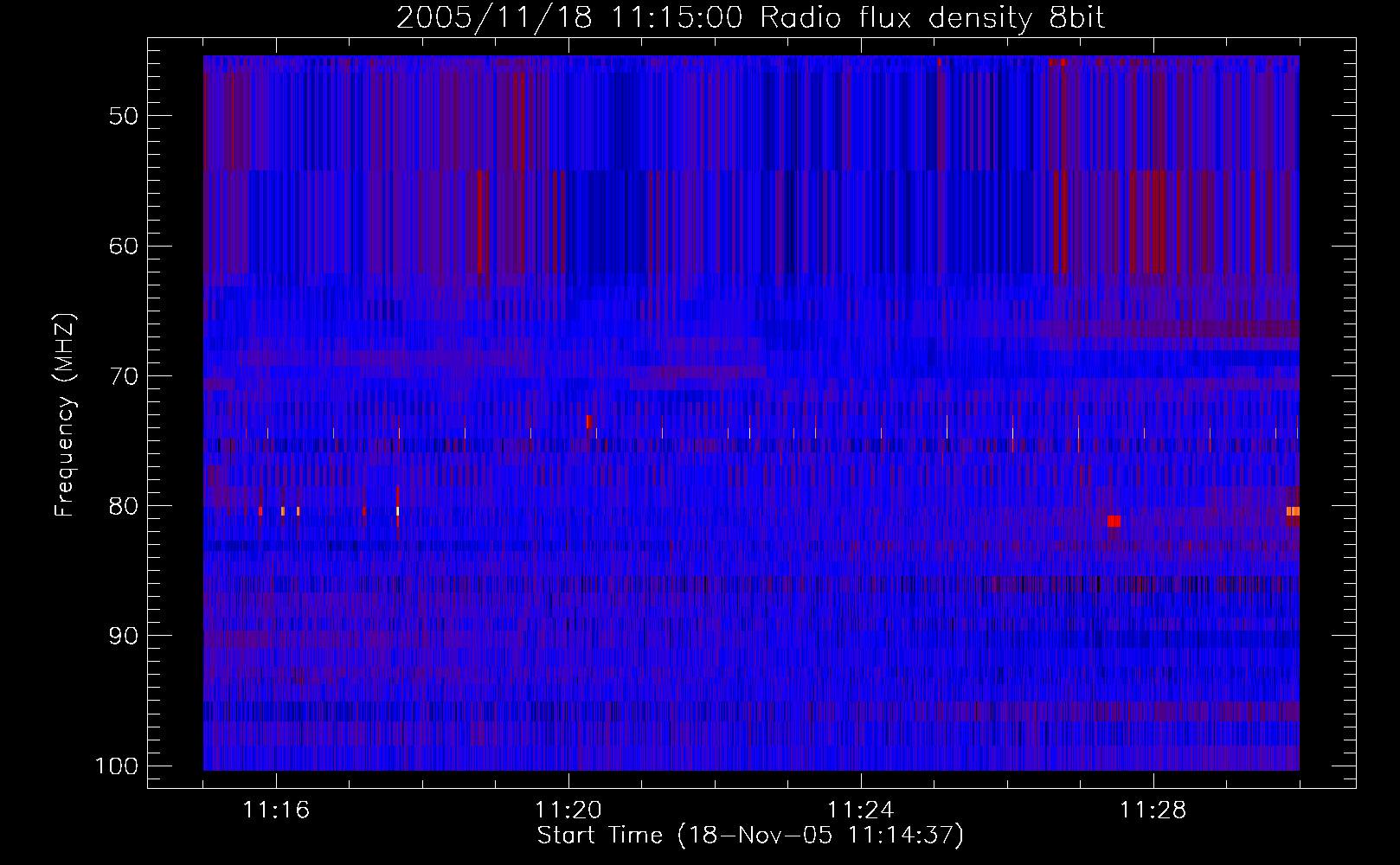1400x865 pixels.
Task: Click the 11:16 time tick label
Action: (277, 811)
